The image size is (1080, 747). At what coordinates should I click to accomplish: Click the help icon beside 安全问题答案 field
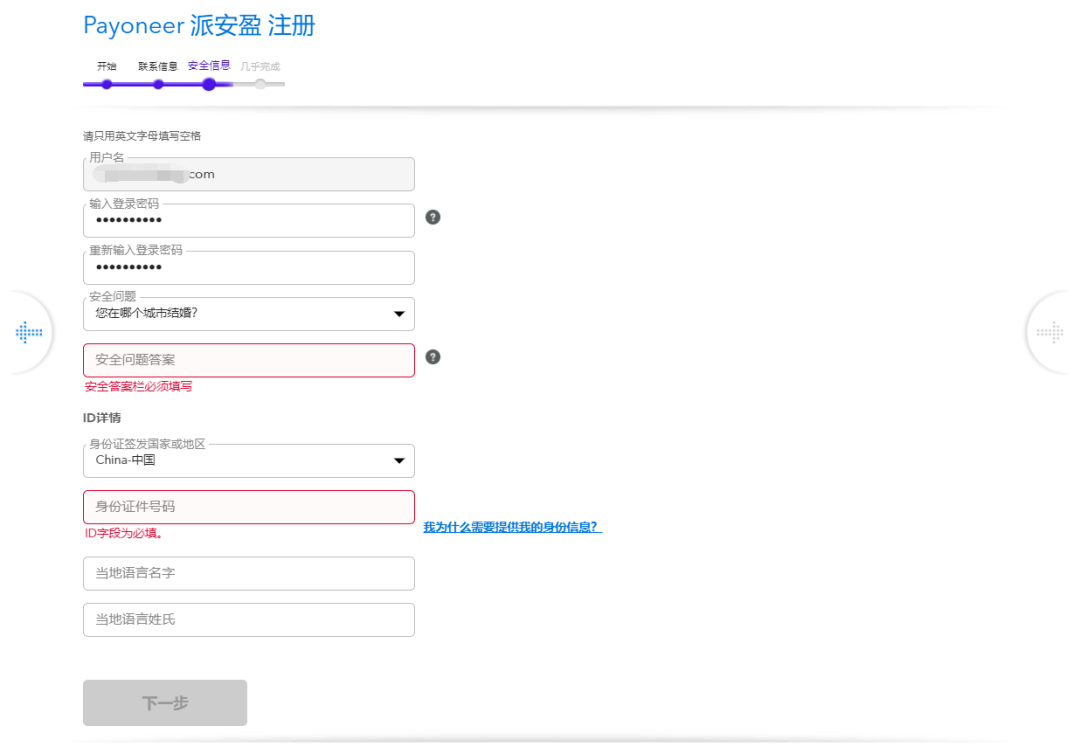pyautogui.click(x=432, y=356)
